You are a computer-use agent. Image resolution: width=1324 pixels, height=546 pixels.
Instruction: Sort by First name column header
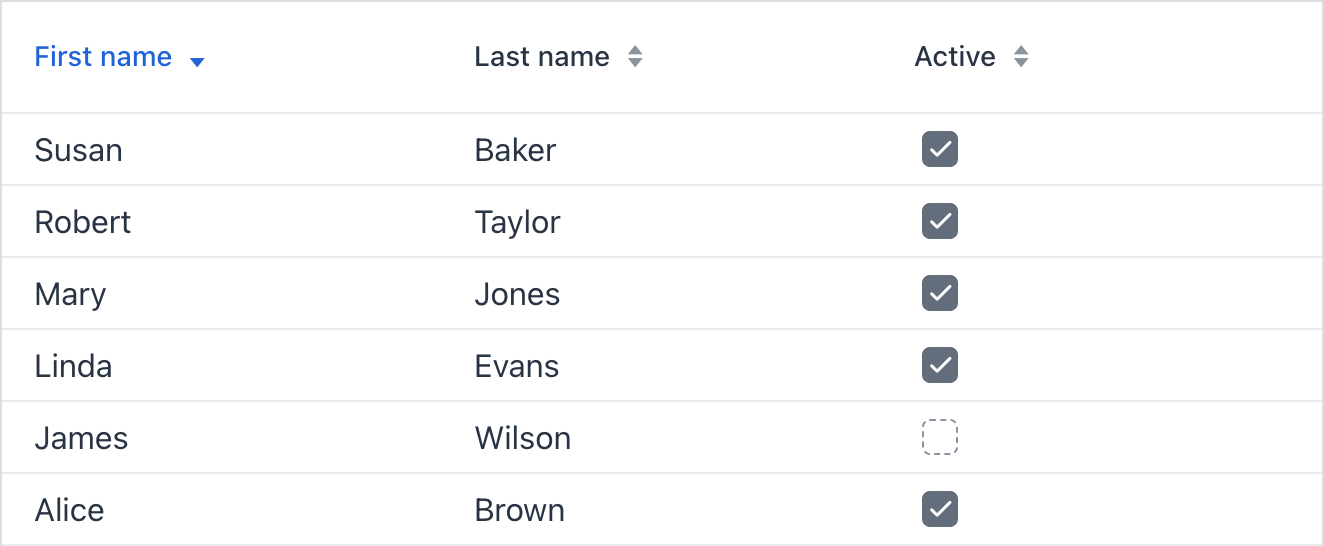coord(103,57)
